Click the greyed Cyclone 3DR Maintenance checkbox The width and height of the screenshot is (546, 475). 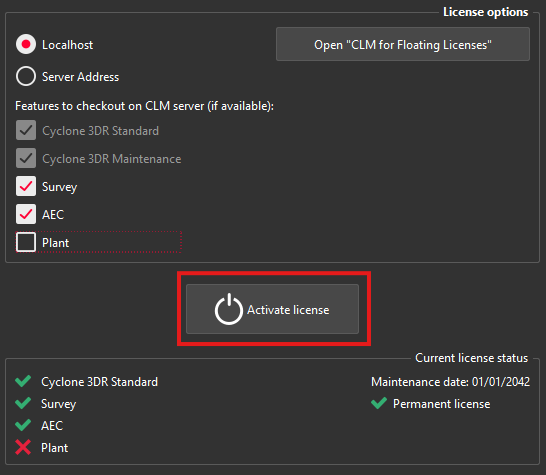click(26, 158)
